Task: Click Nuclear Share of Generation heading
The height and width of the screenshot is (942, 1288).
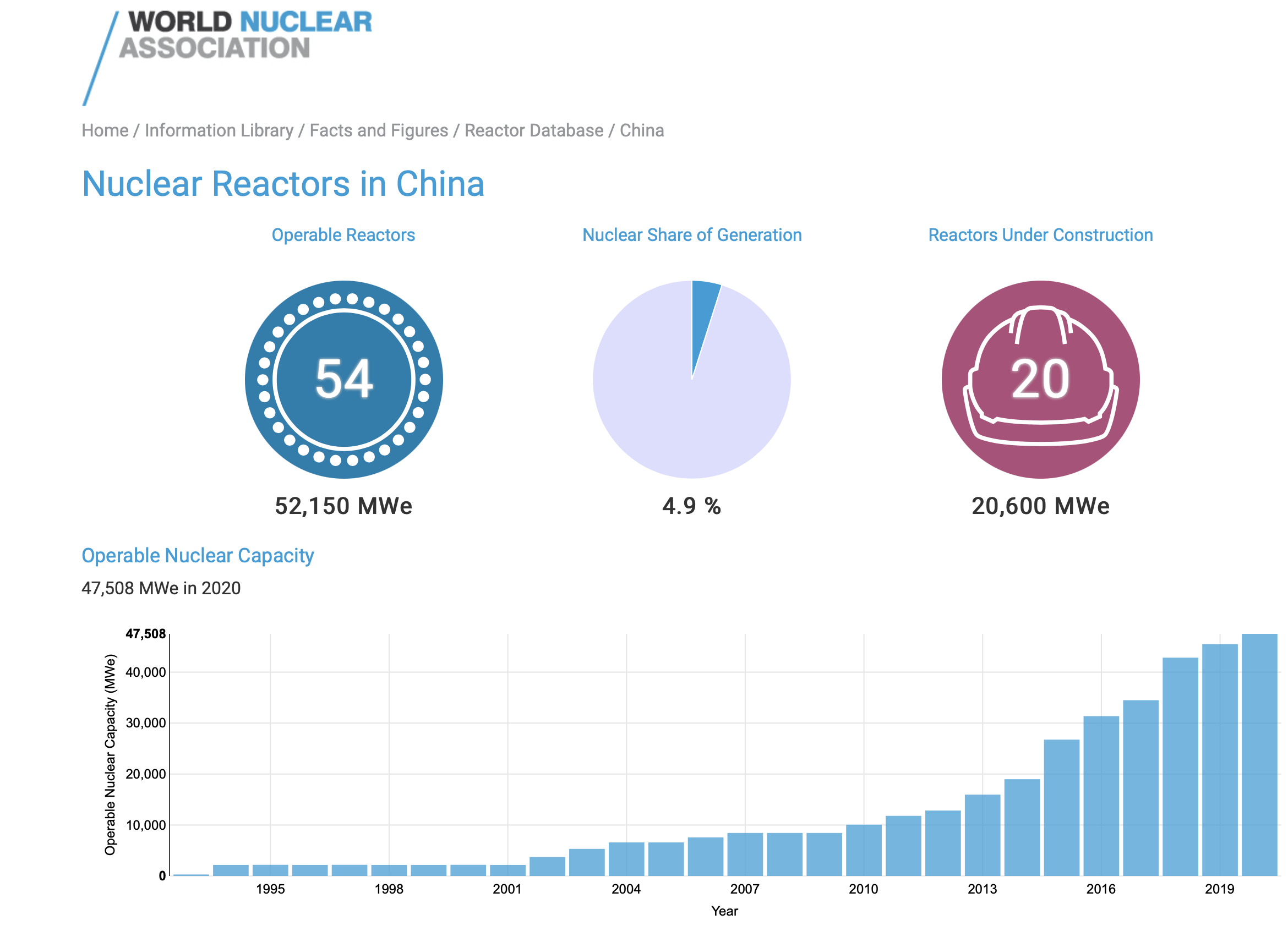Action: click(691, 235)
